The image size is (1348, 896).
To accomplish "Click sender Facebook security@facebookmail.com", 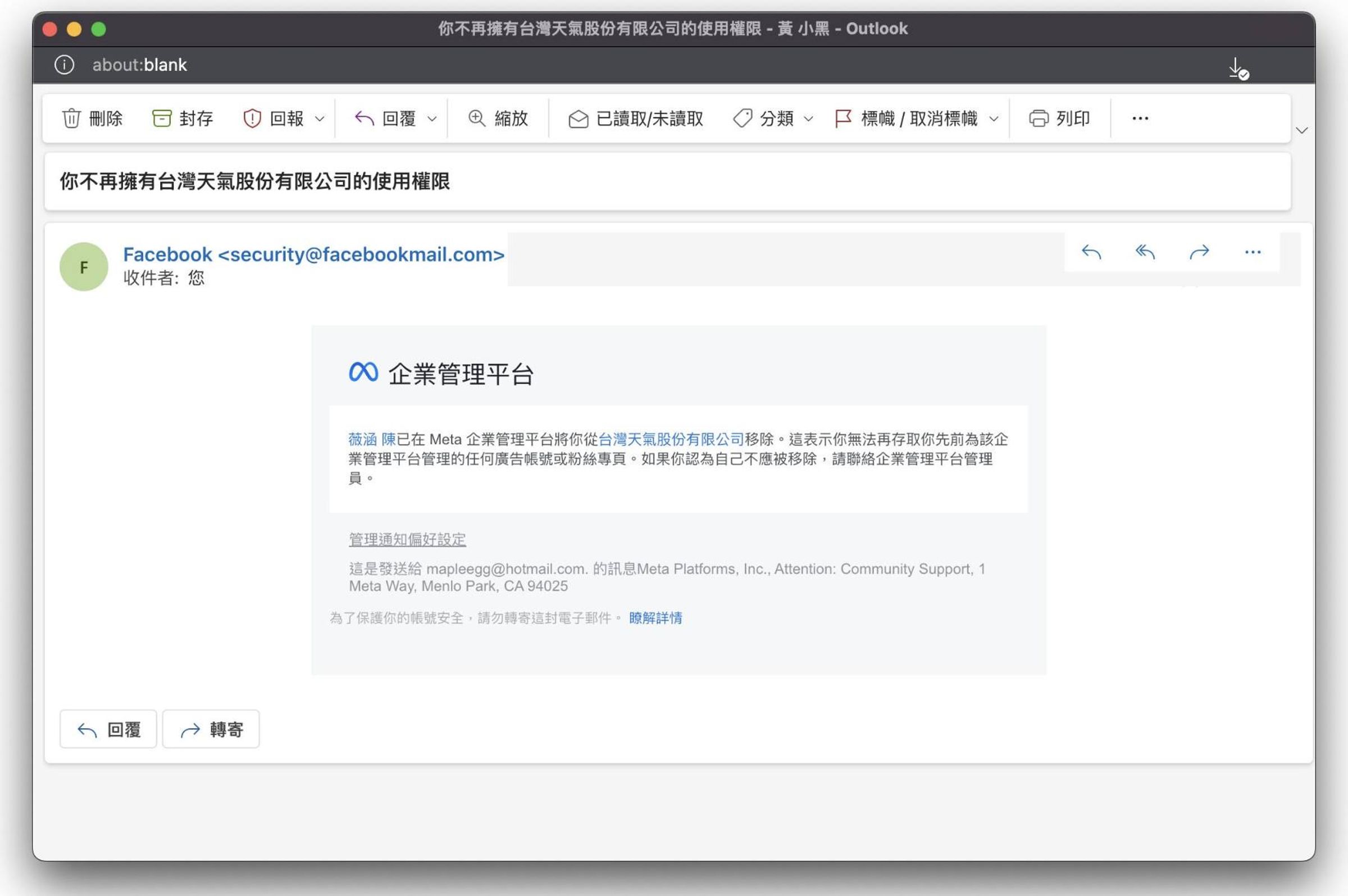I will [x=313, y=254].
